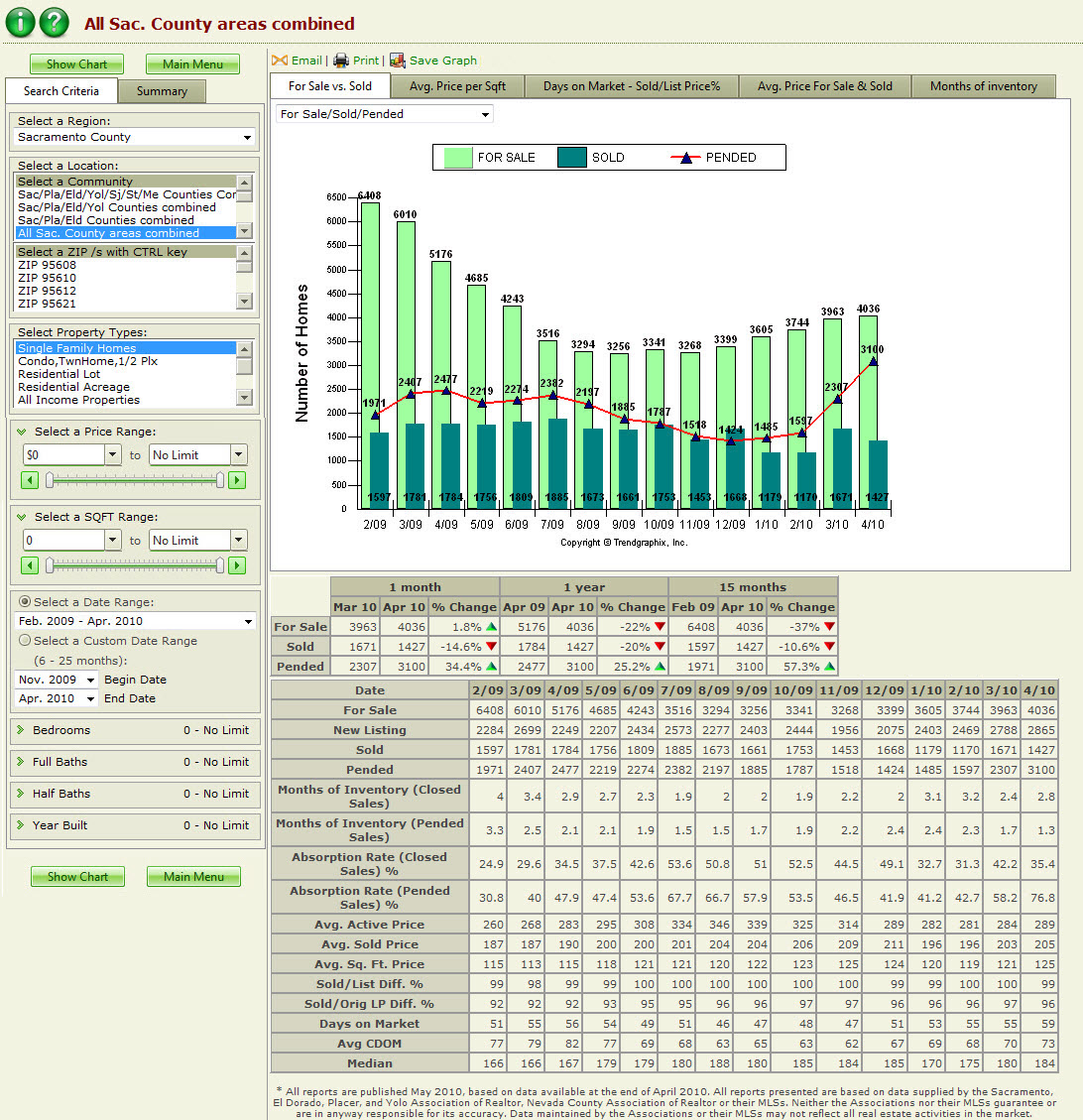The image size is (1083, 1120).
Task: Open the maximum SQFT No Limit dropdown
Action: [239, 540]
